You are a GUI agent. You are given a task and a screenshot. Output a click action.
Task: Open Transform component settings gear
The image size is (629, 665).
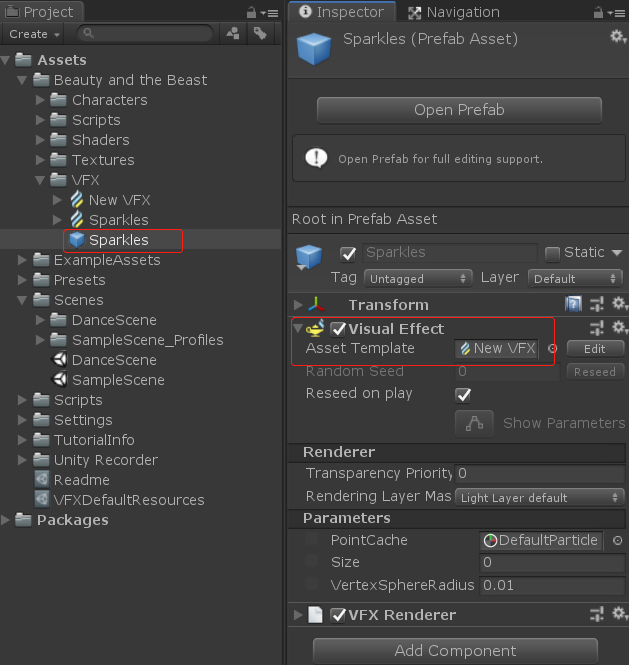tap(617, 304)
